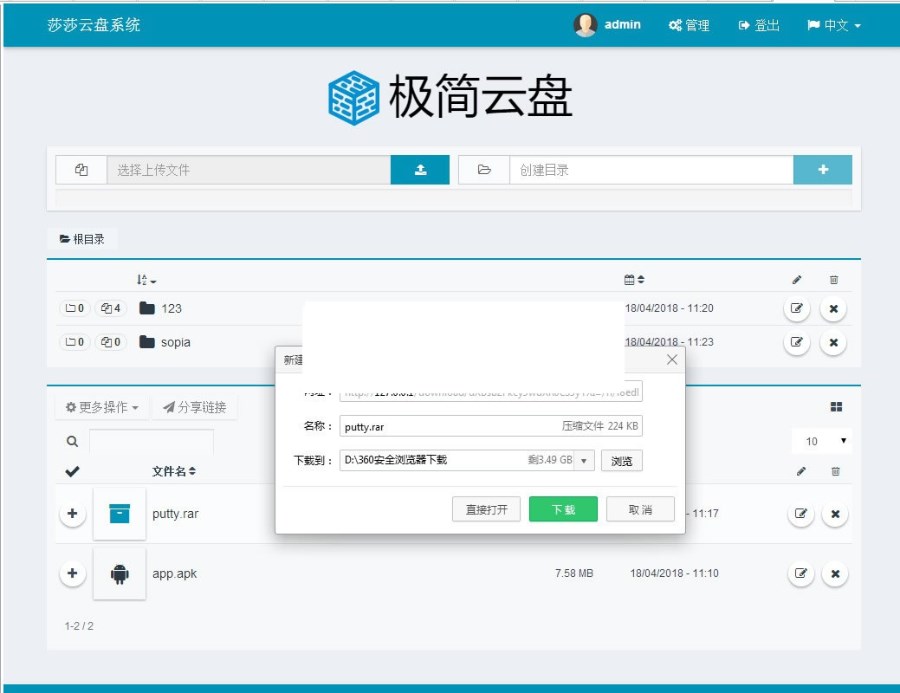The height and width of the screenshot is (693, 900).
Task: Open the 123 folder
Action: click(171, 308)
